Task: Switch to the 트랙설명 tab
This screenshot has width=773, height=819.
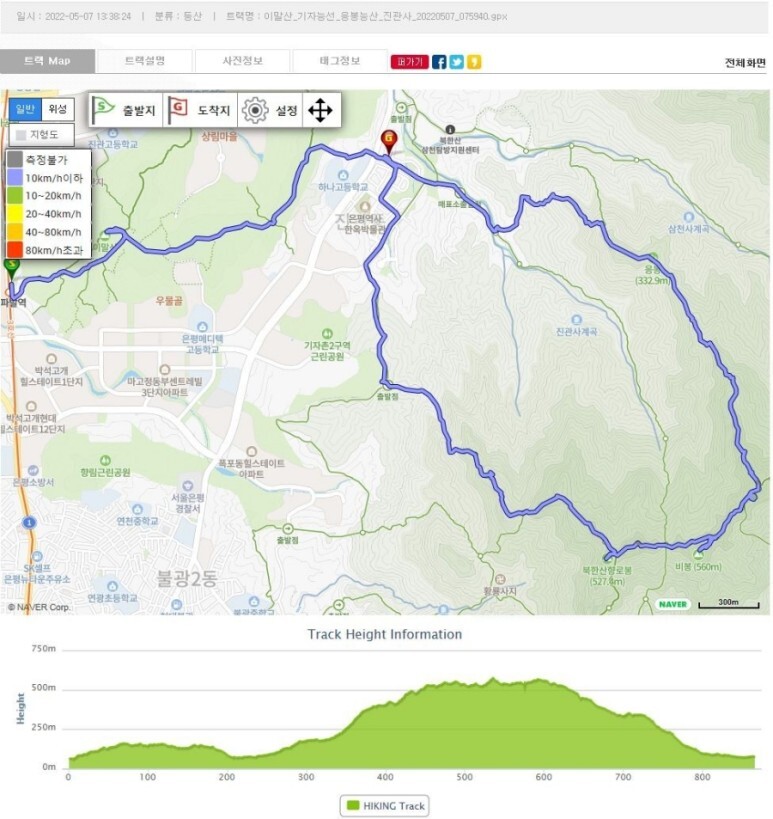Action: click(x=145, y=61)
